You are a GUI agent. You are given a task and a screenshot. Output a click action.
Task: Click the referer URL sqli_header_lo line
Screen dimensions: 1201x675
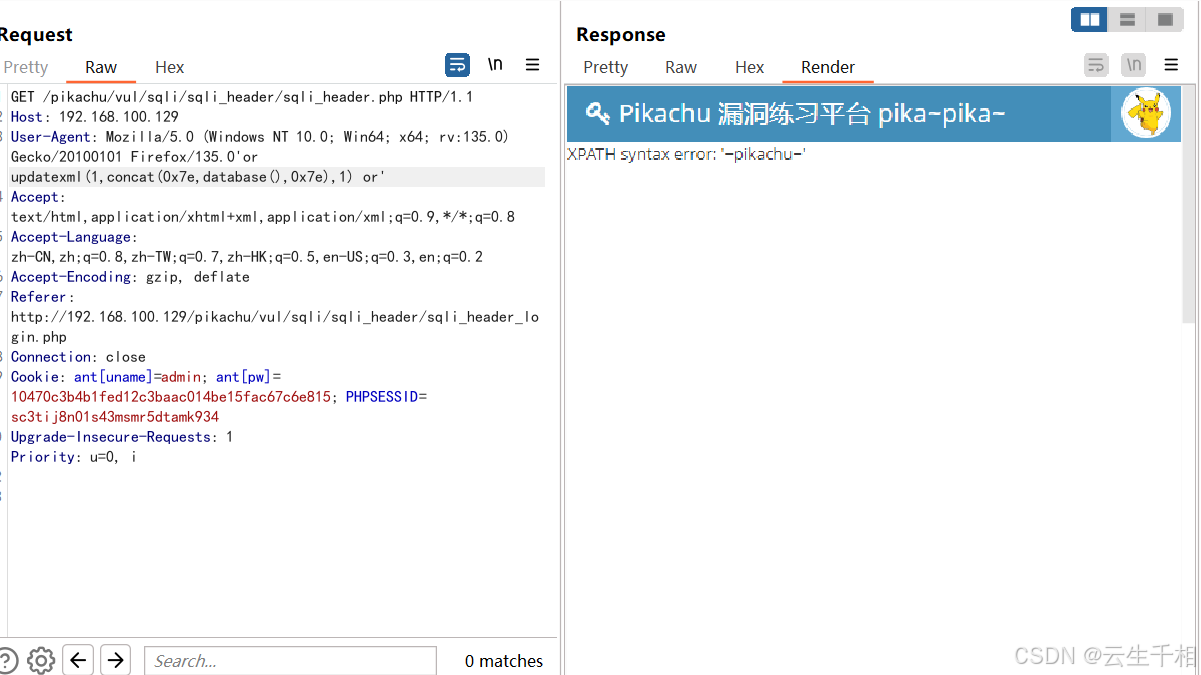tap(275, 317)
